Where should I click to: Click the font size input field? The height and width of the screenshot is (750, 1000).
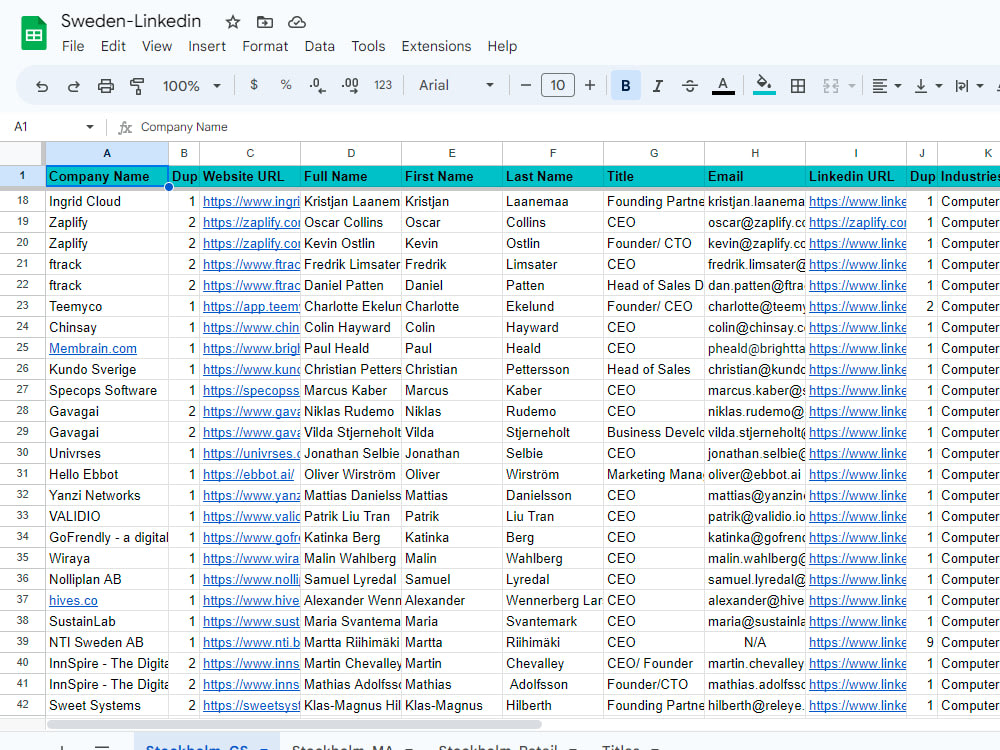click(557, 85)
